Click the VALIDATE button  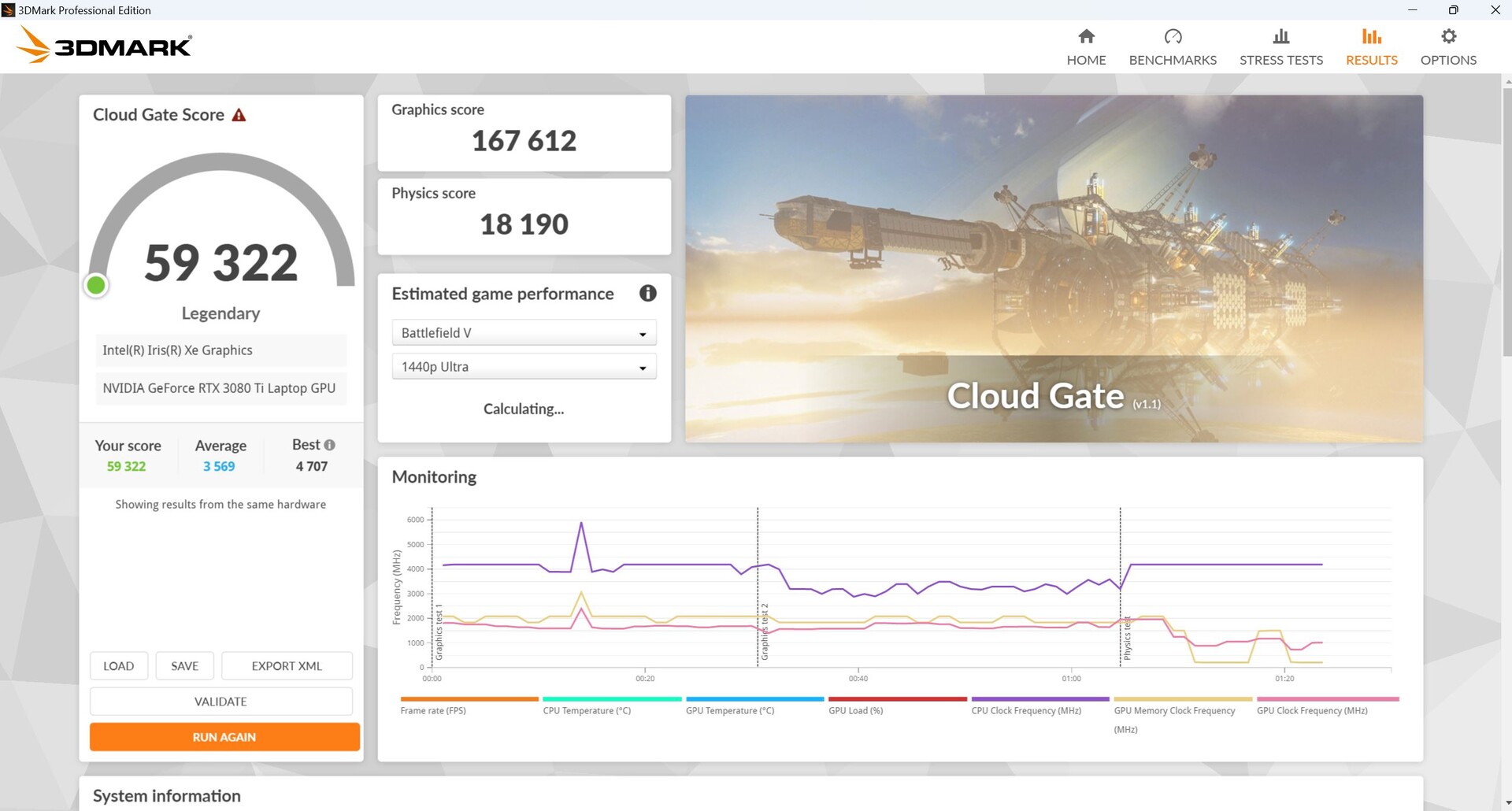pos(220,702)
